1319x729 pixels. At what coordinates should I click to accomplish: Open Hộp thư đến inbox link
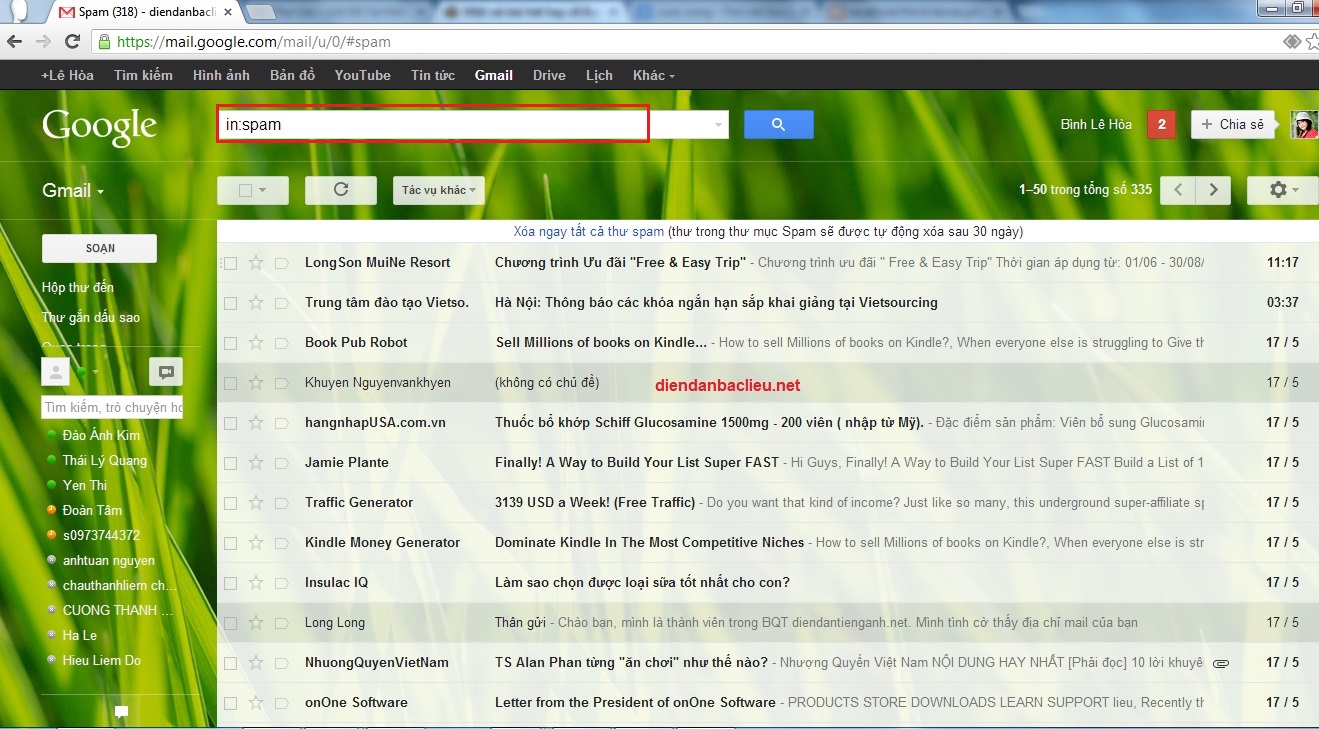click(78, 288)
